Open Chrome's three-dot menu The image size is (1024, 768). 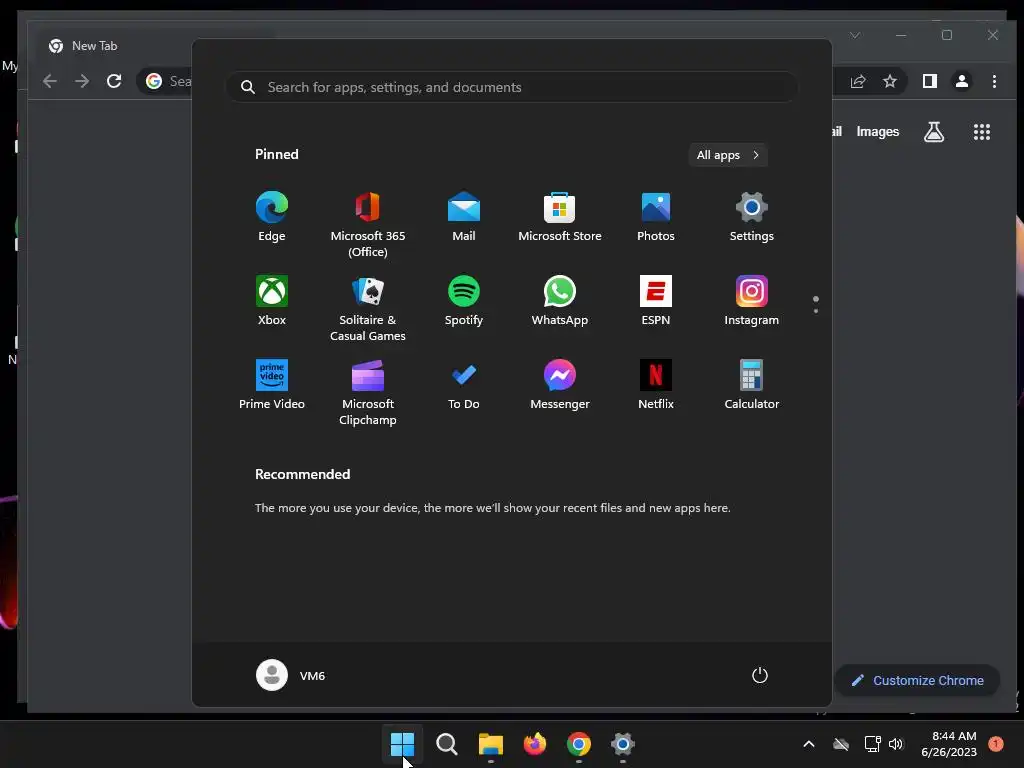[994, 81]
